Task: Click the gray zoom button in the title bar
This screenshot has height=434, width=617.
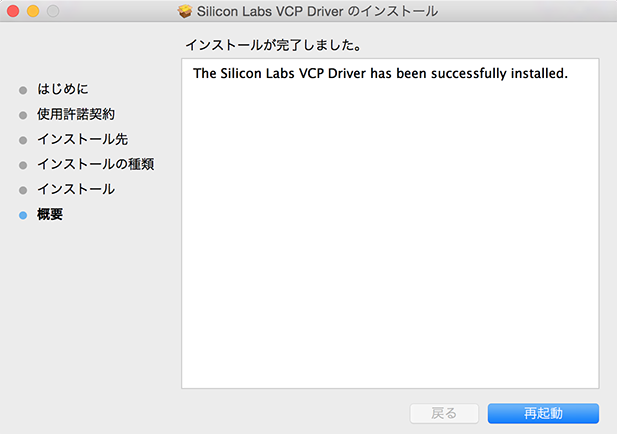Action: pyautogui.click(x=53, y=11)
